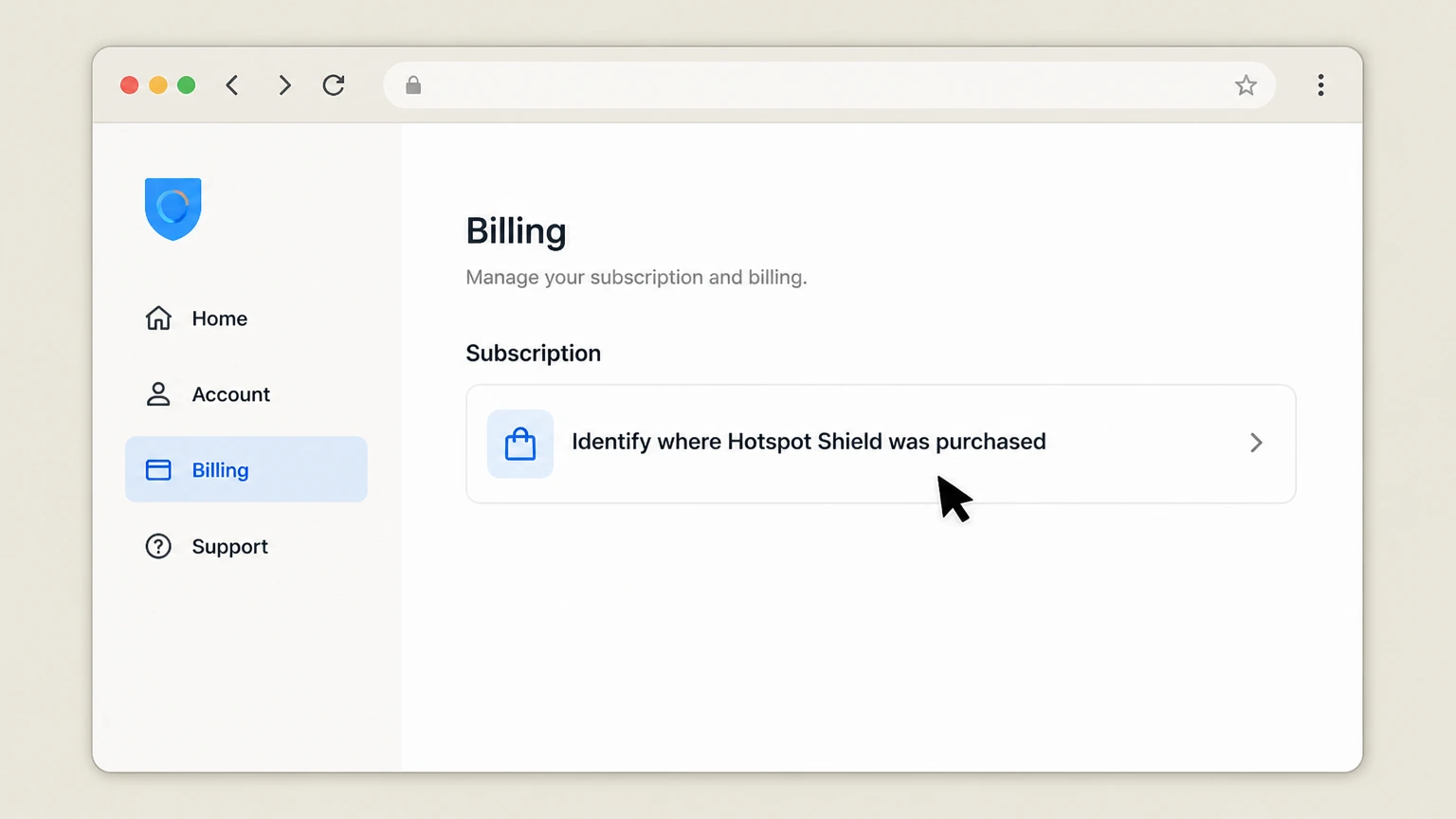Image resolution: width=1456 pixels, height=819 pixels.
Task: Click the person icon beside Account
Action: point(158,394)
